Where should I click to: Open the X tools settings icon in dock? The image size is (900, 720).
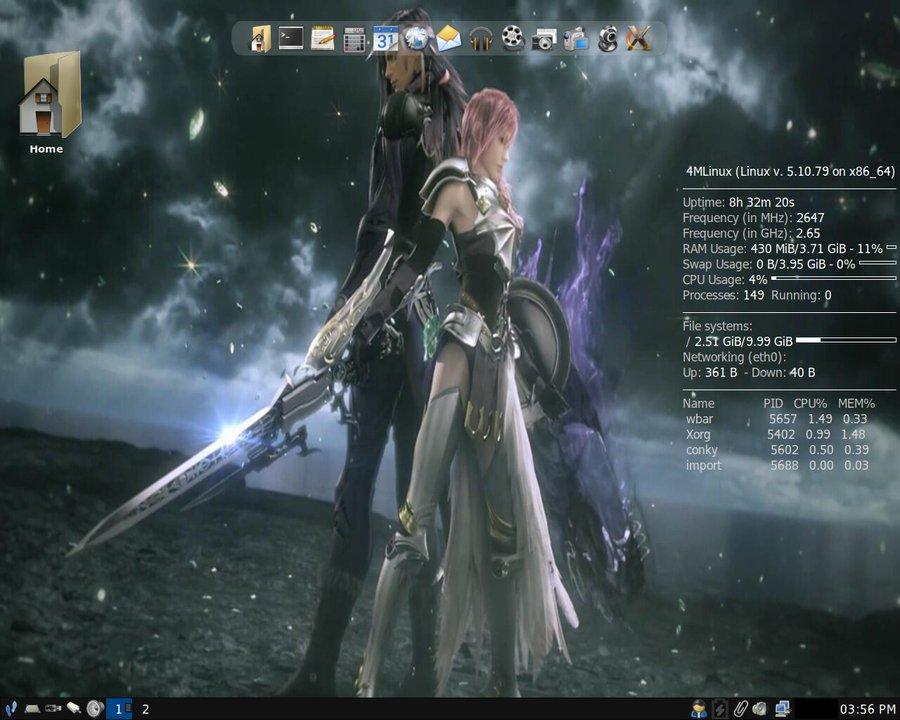pyautogui.click(x=638, y=39)
